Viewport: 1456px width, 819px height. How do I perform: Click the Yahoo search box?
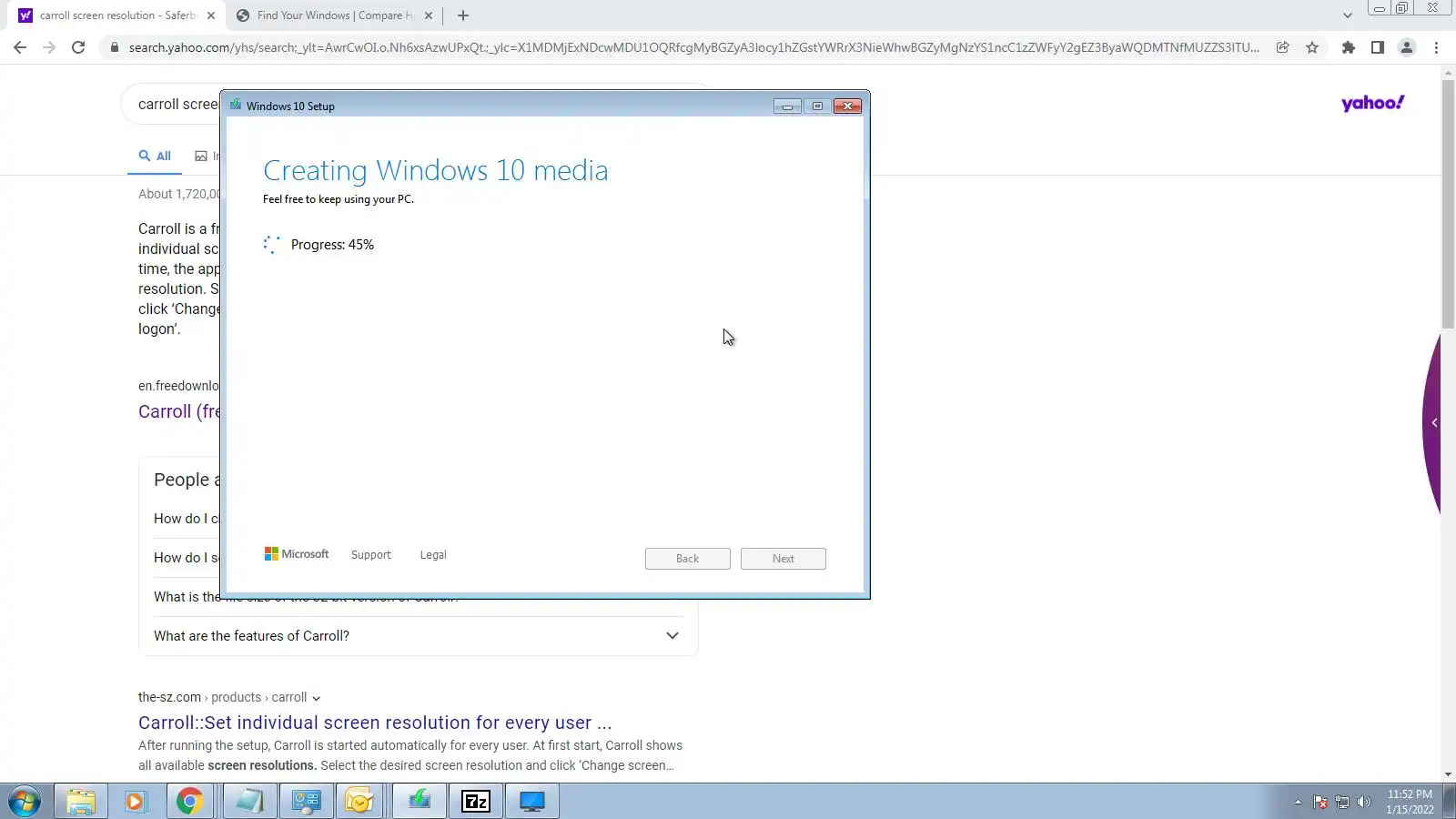177,105
